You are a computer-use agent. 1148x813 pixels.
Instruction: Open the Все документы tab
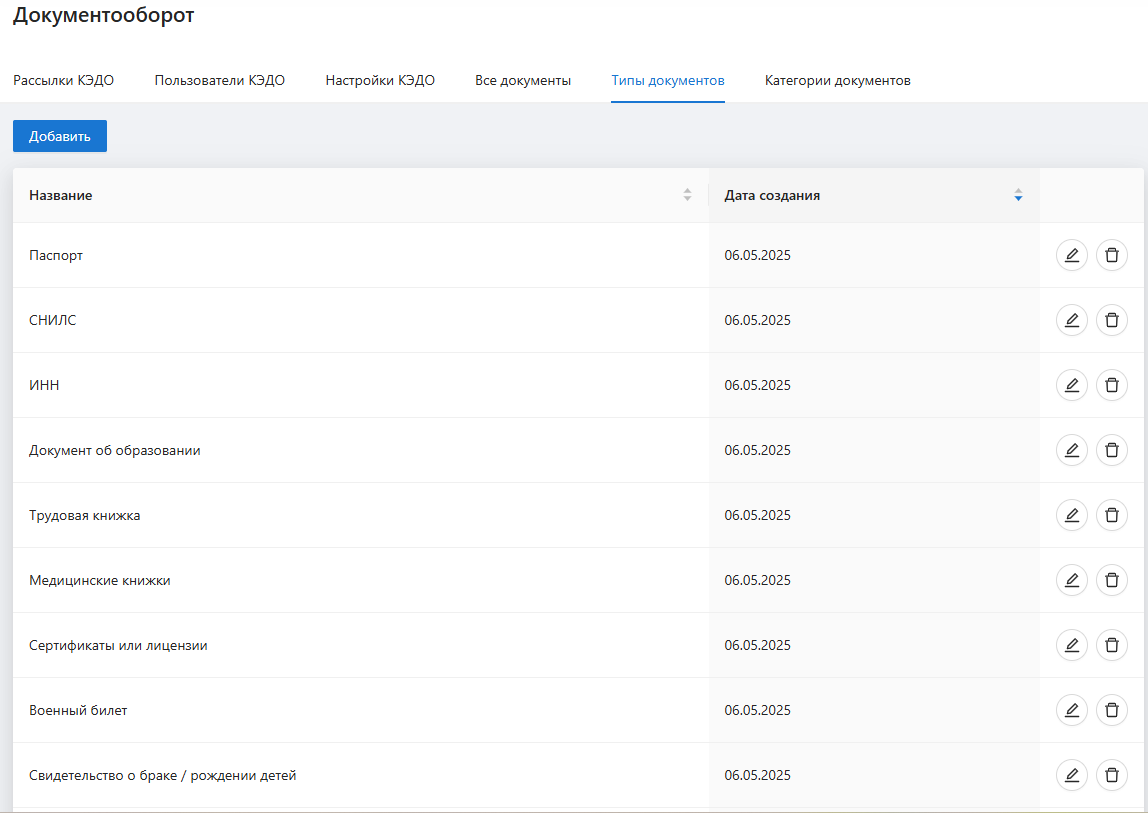point(523,80)
